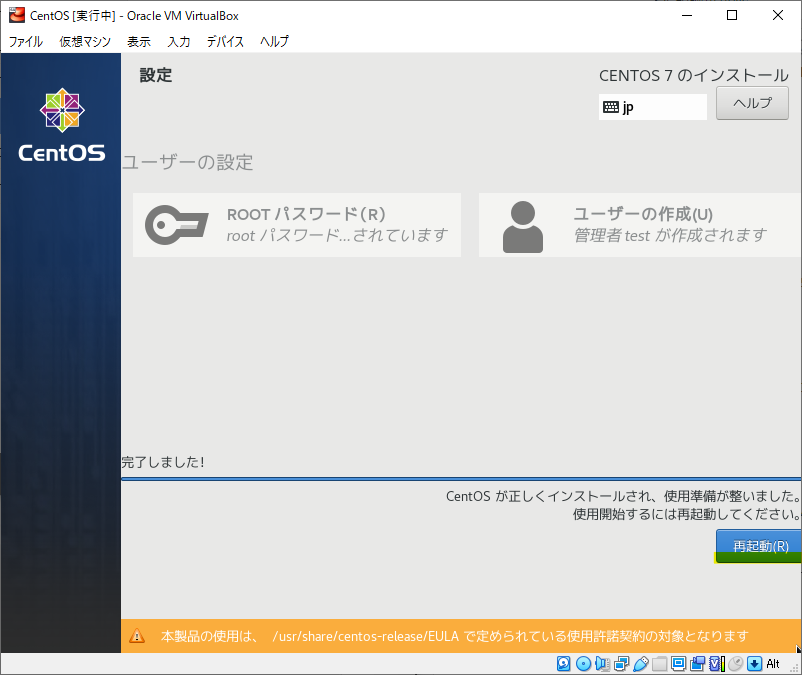Open the display settings status icon
Image resolution: width=804 pixels, height=675 pixels.
coord(679,664)
